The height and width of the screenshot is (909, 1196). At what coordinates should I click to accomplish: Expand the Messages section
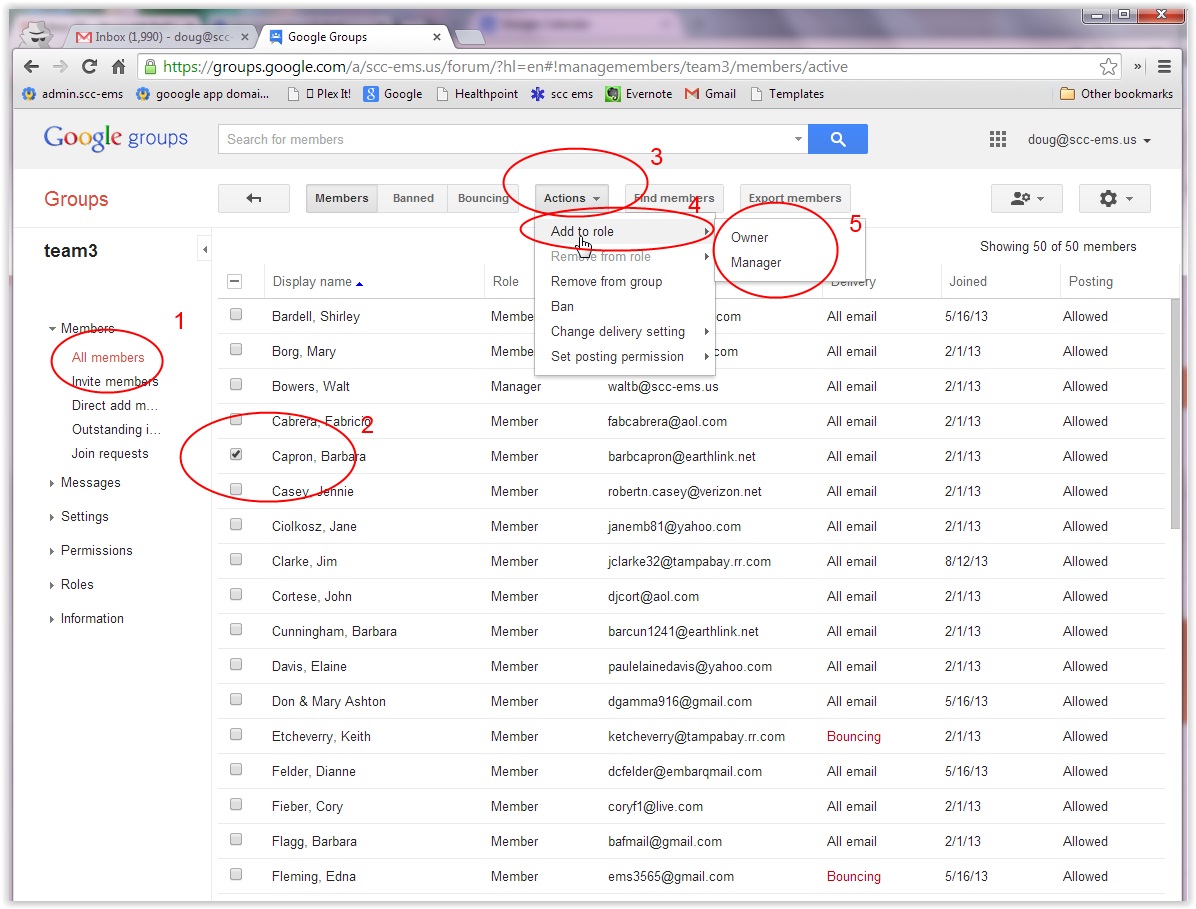click(x=52, y=483)
